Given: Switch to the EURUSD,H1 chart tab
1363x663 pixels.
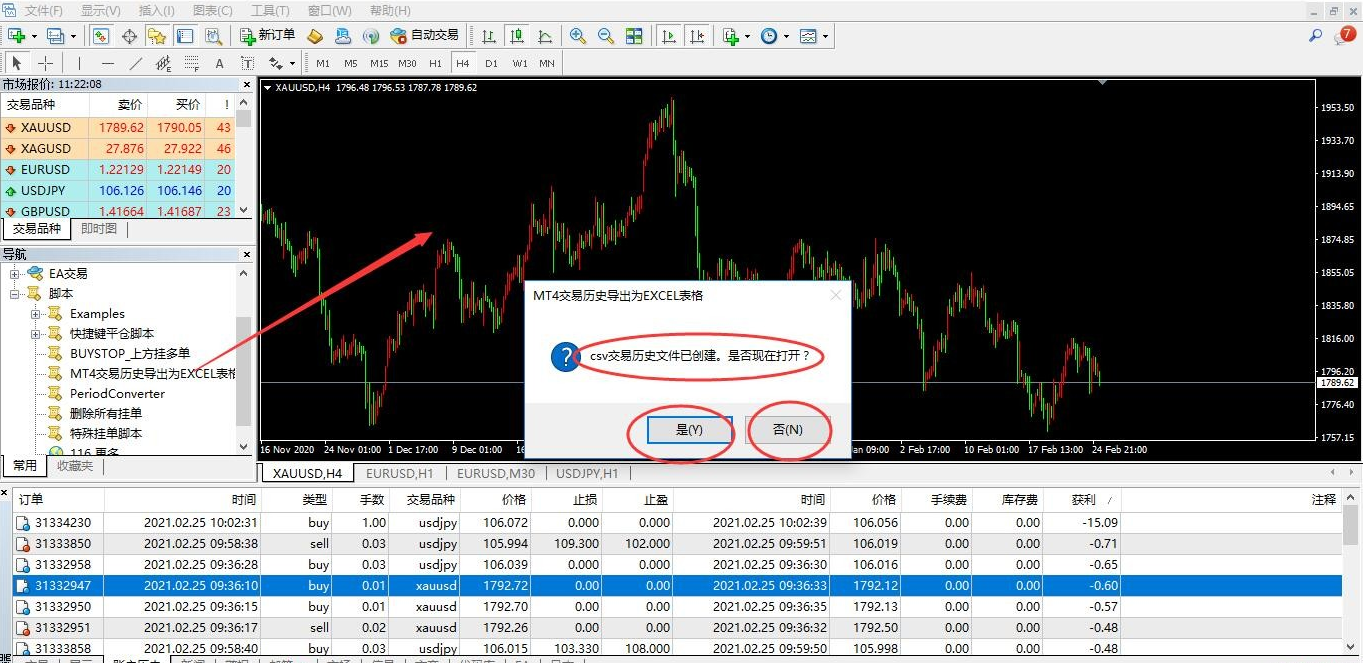Looking at the screenshot, I should point(399,473).
